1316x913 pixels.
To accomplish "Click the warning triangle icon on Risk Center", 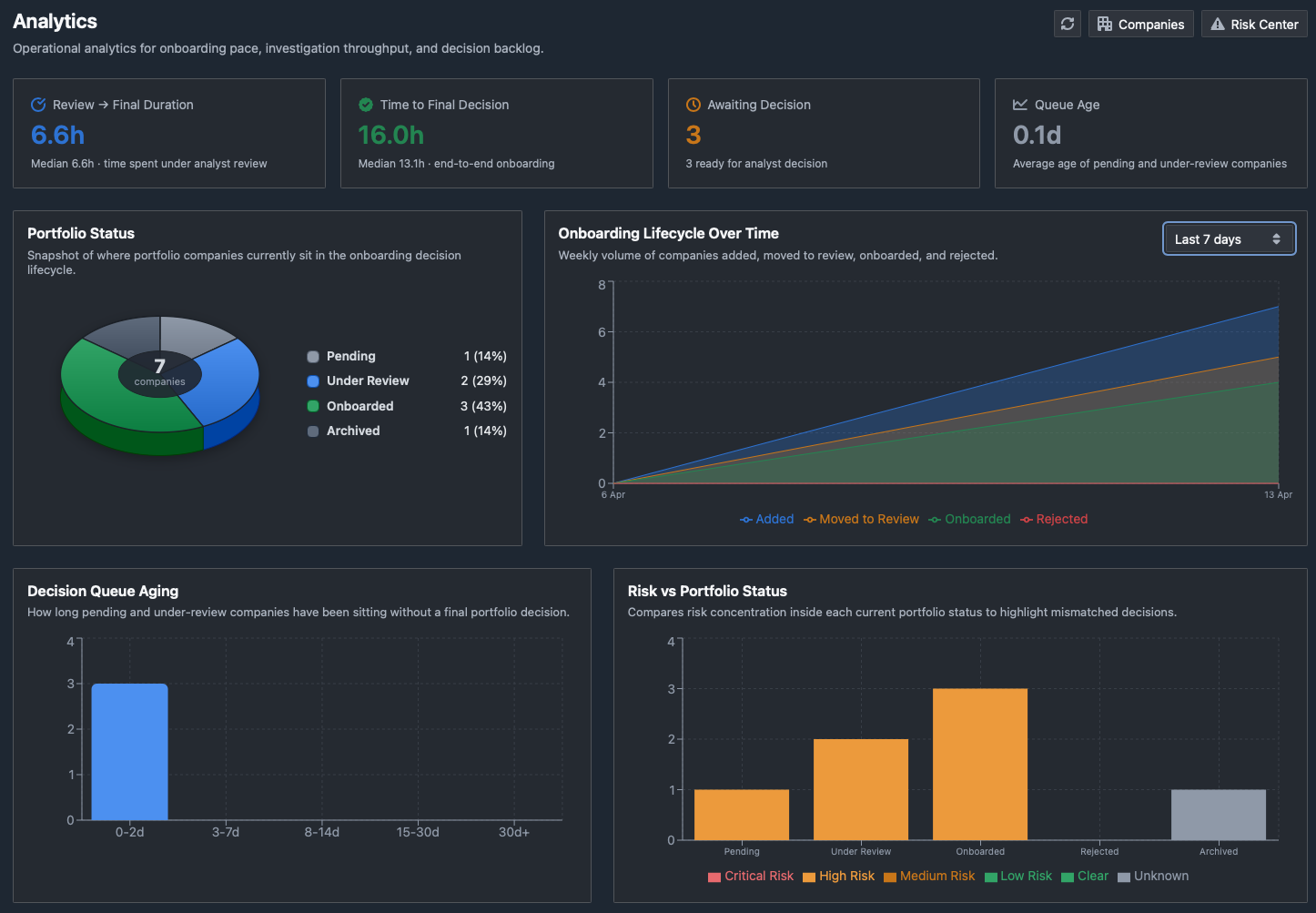I will [1218, 24].
